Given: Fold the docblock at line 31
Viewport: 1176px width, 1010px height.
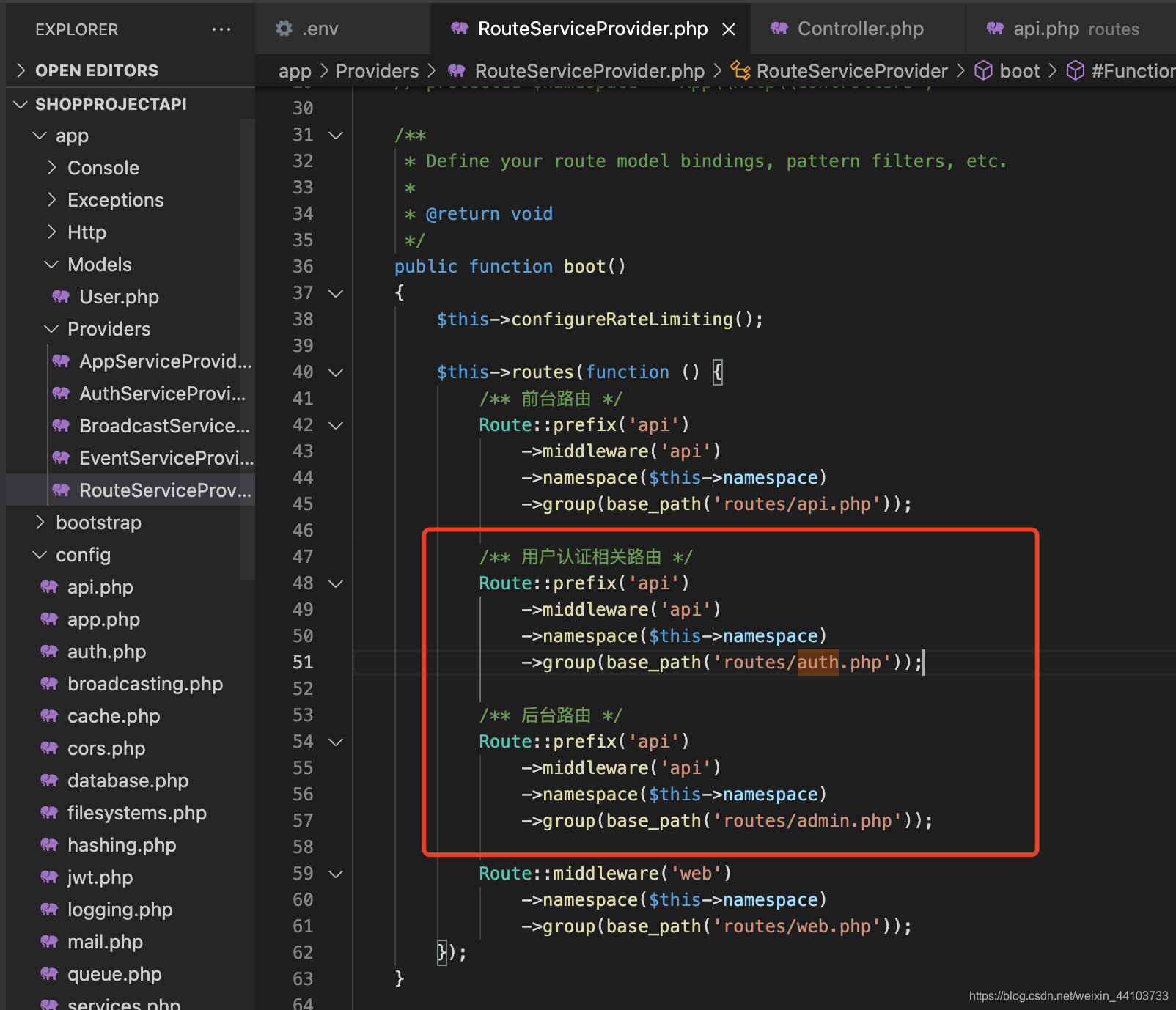Looking at the screenshot, I should (x=336, y=135).
